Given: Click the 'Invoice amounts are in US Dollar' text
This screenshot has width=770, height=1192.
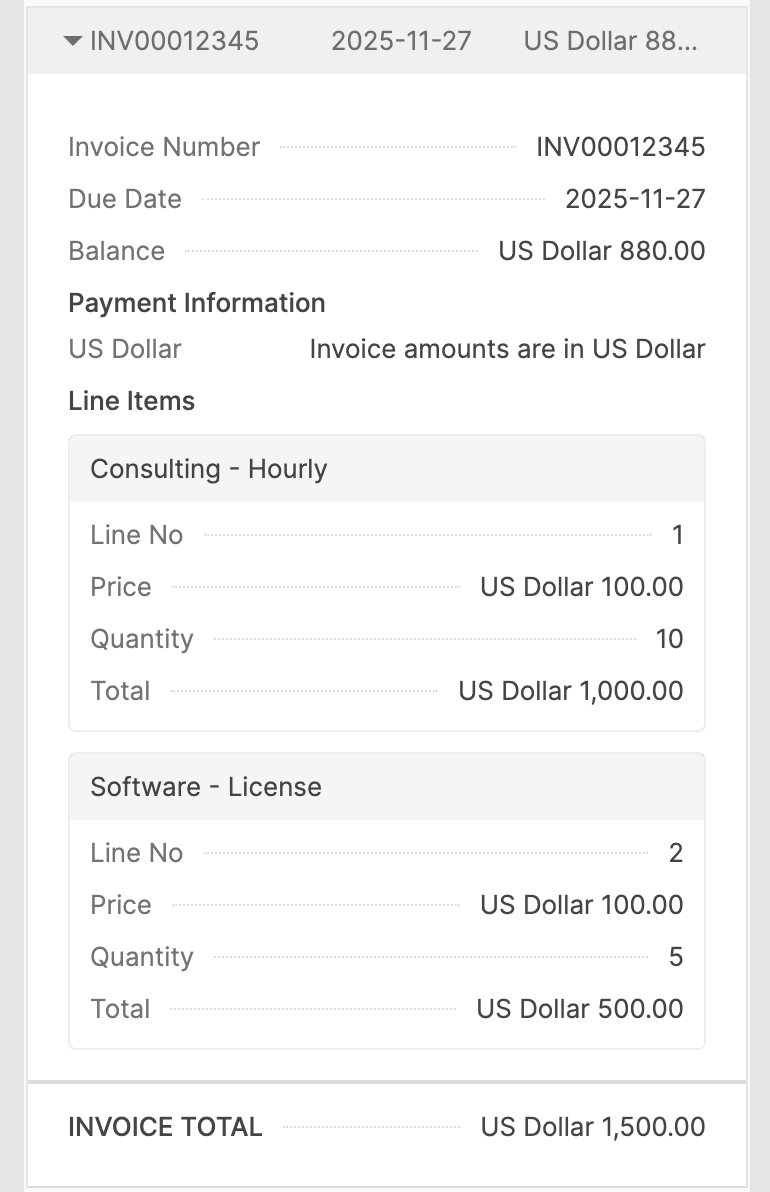Looking at the screenshot, I should click(x=507, y=349).
